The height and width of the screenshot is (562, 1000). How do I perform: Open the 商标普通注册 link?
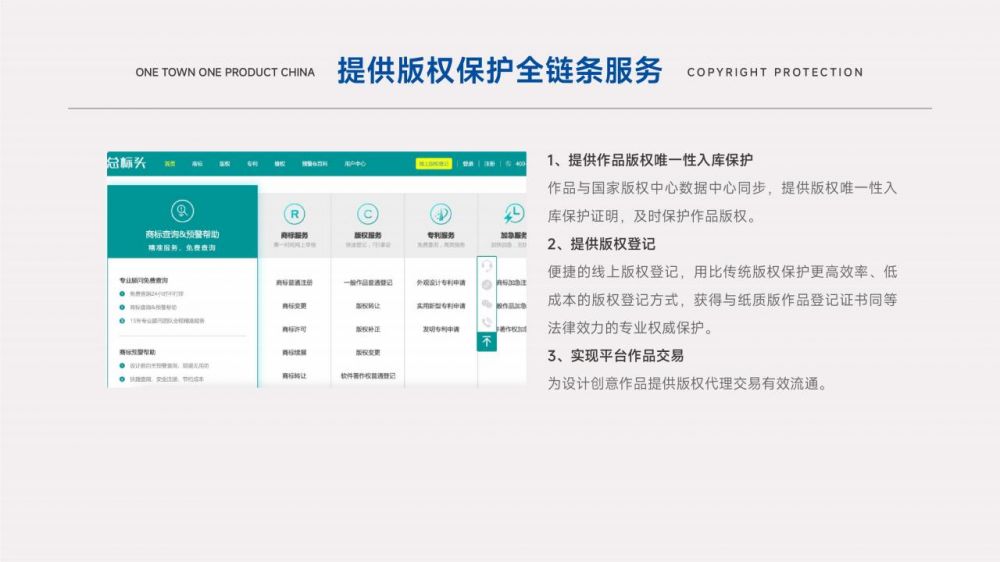coord(294,283)
